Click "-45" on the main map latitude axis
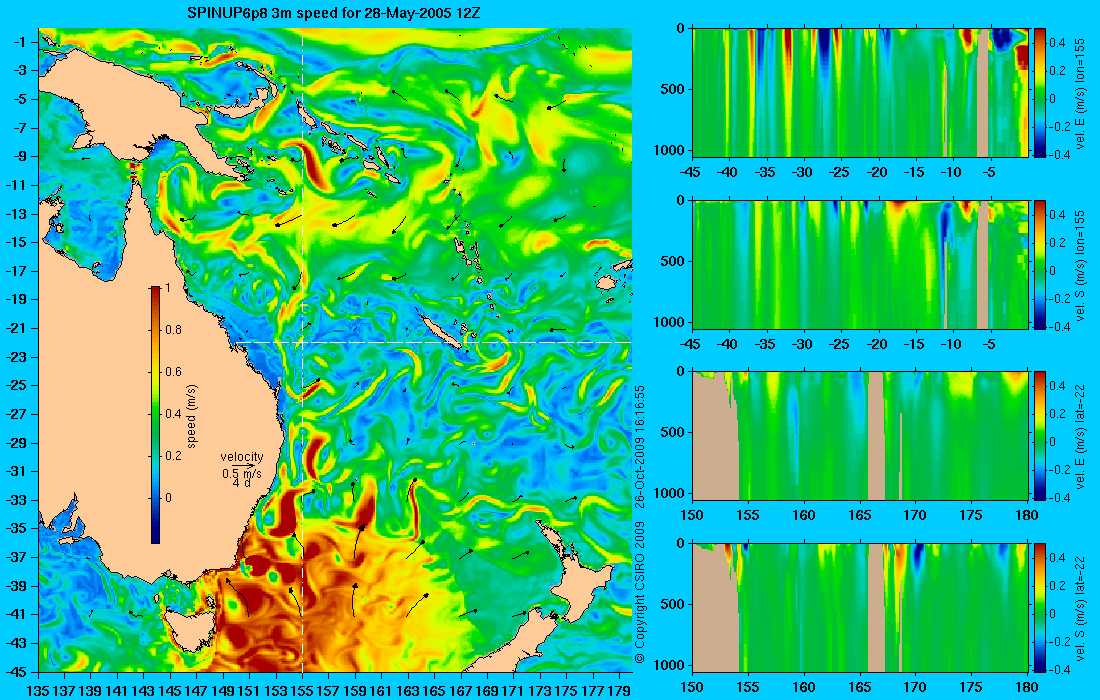The height and width of the screenshot is (700, 1100). pos(16,671)
